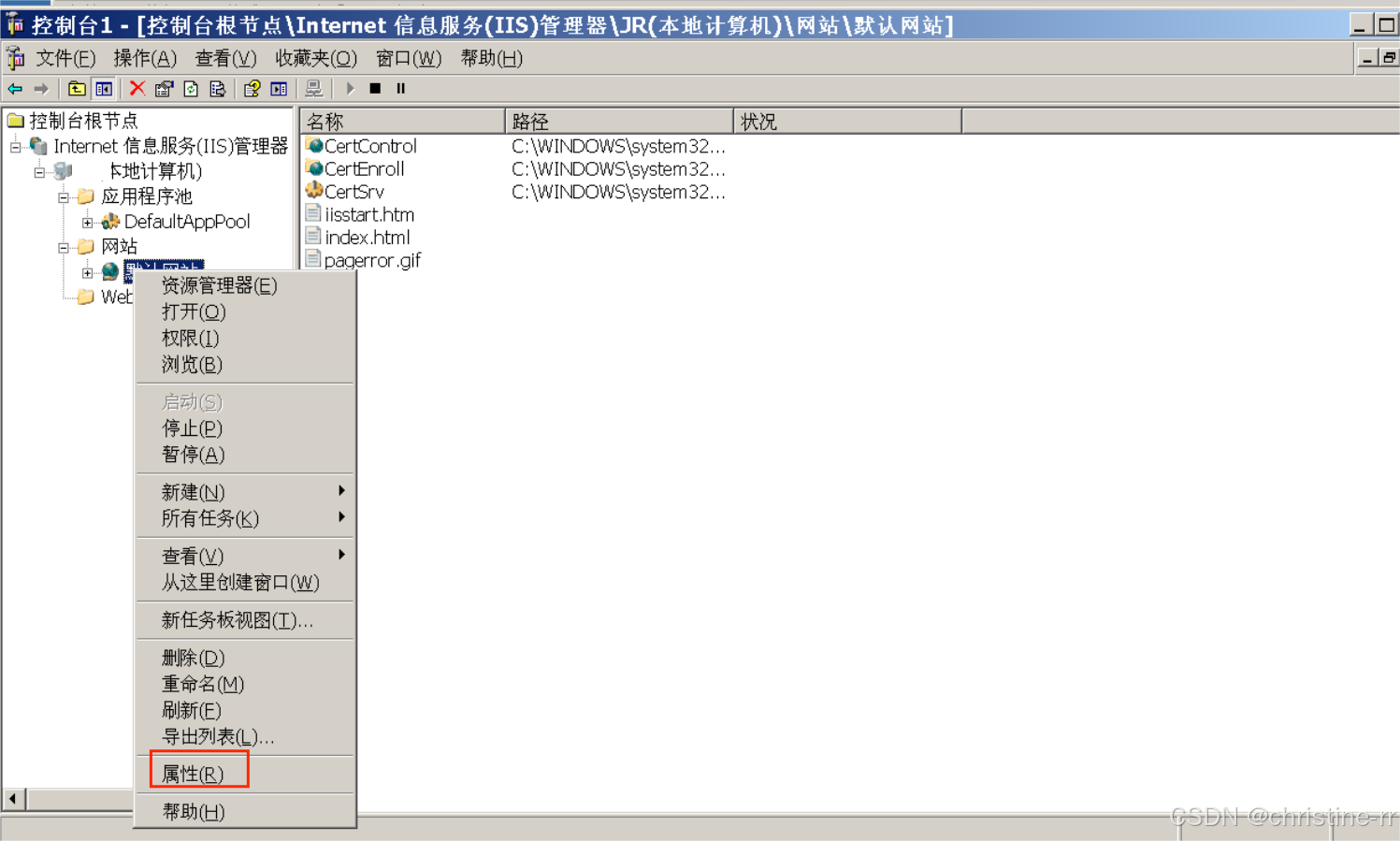Choose 暂停(A) from context menu
Image resolution: width=1400 pixels, height=841 pixels.
(x=245, y=454)
